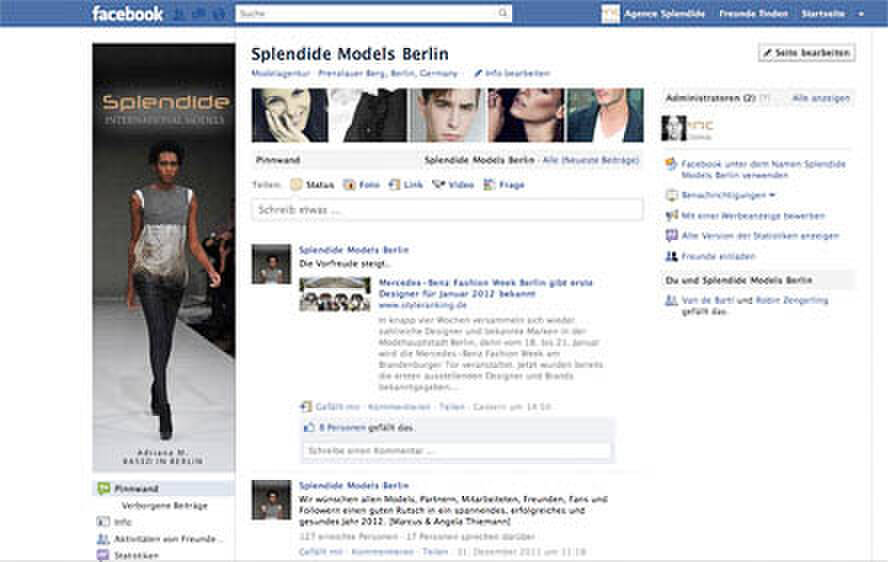This screenshot has width=888, height=562.
Task: Open third photo strip male face thumbnail
Action: pos(447,115)
